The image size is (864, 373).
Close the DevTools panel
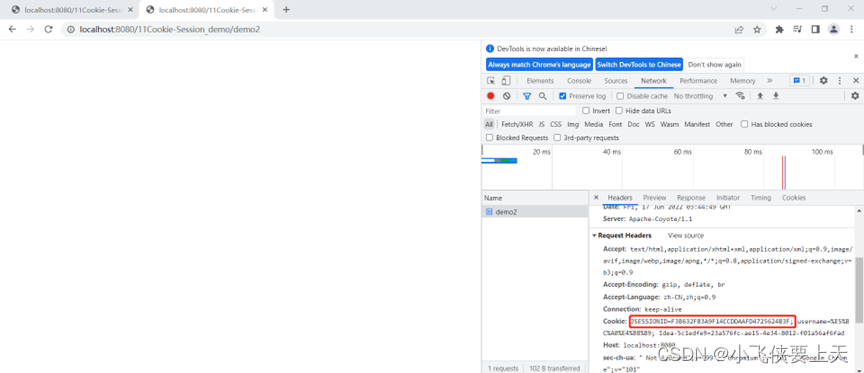[x=856, y=80]
